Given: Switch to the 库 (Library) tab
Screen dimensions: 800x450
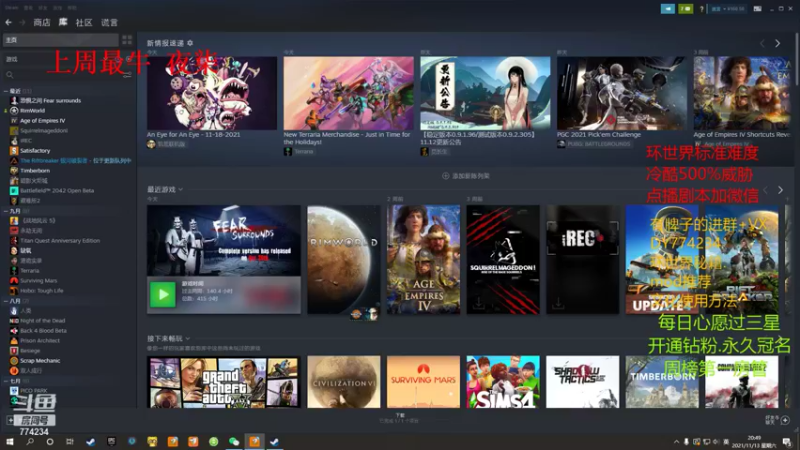Looking at the screenshot, I should click(63, 22).
